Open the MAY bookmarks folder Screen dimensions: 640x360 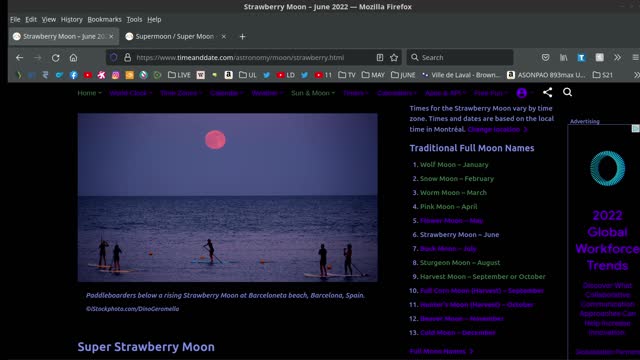pos(373,75)
